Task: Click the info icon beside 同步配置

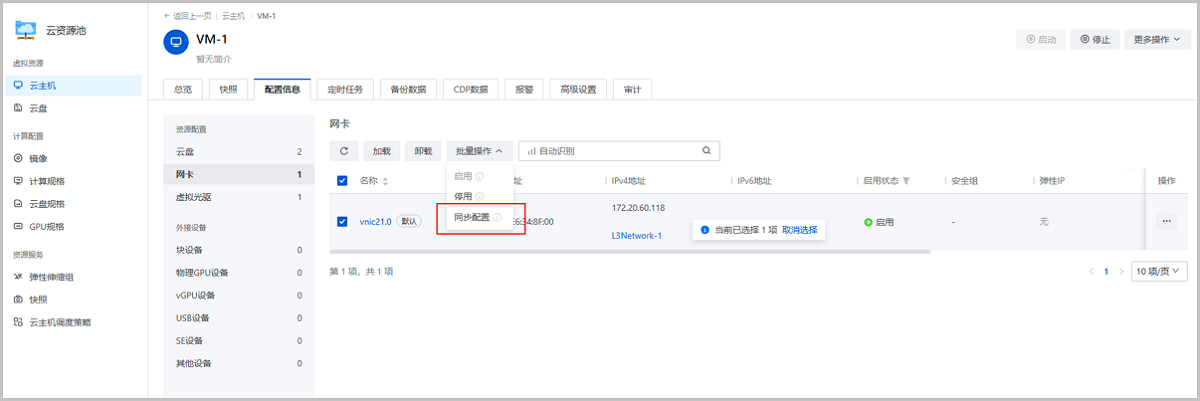Action: 497,217
